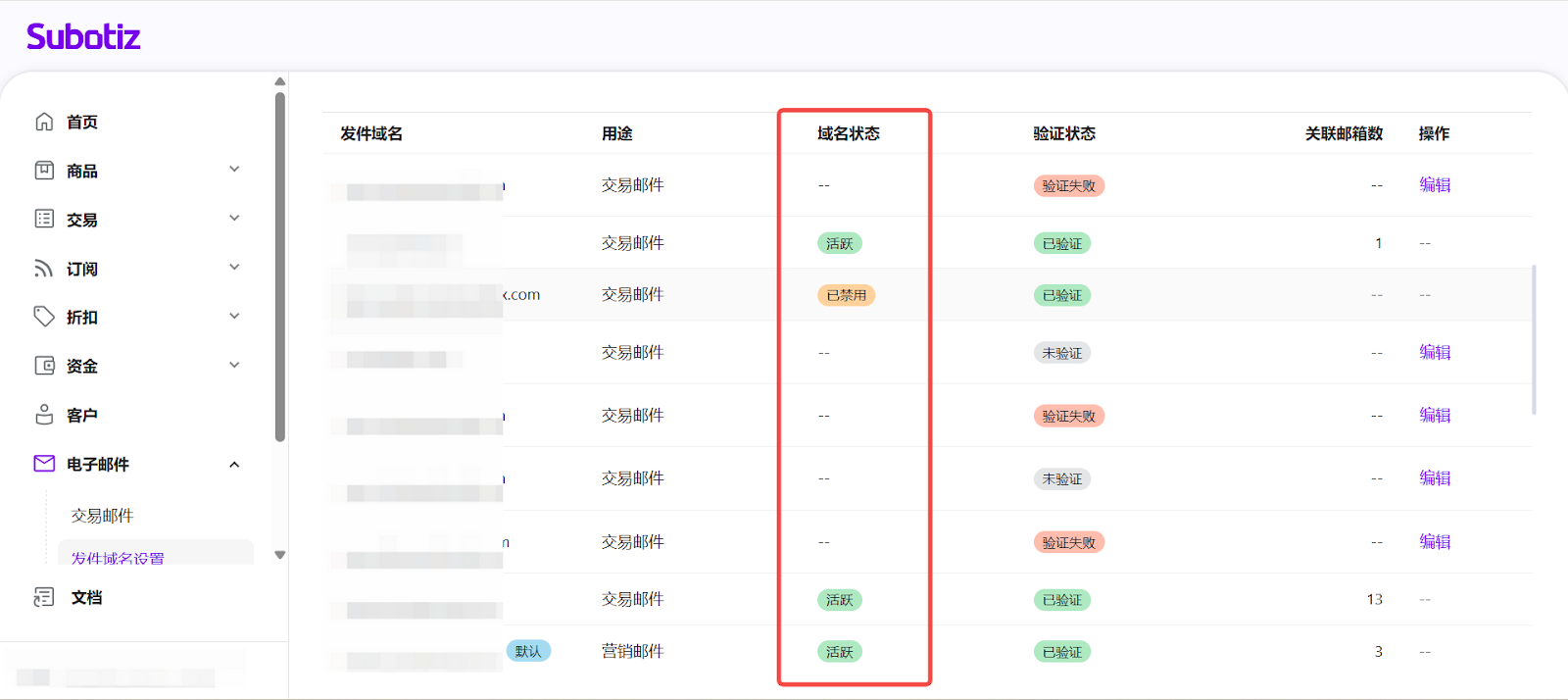Click the 交易 transactions list icon

tap(44, 219)
